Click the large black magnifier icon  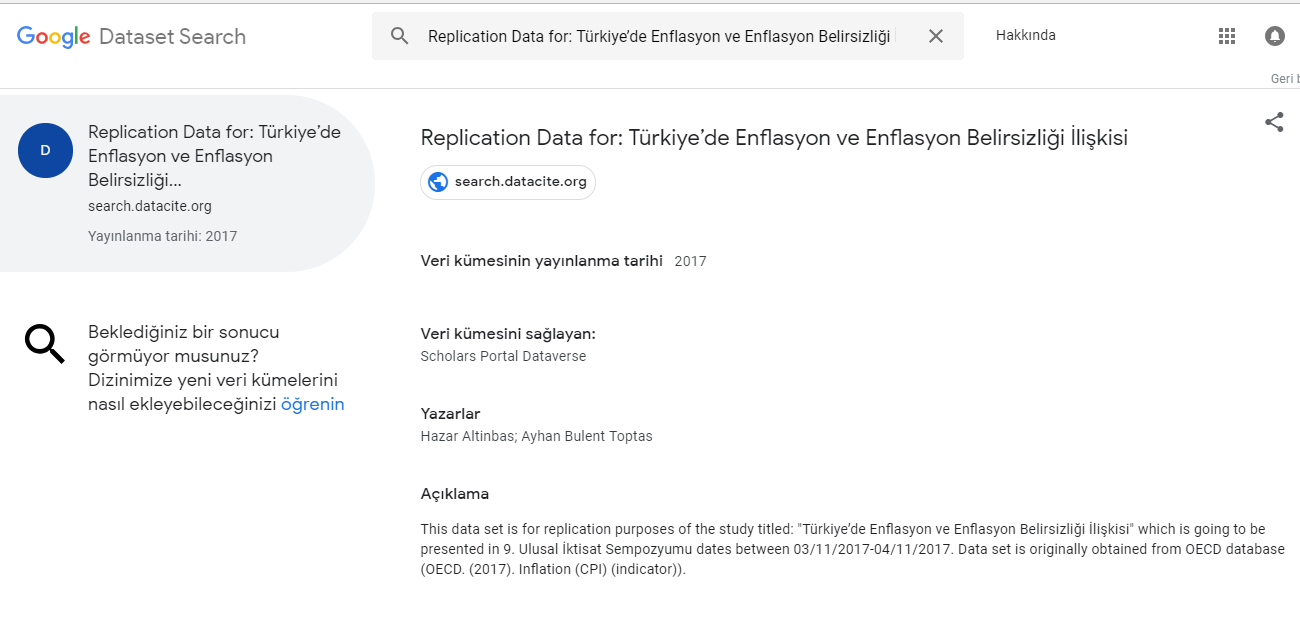(45, 344)
